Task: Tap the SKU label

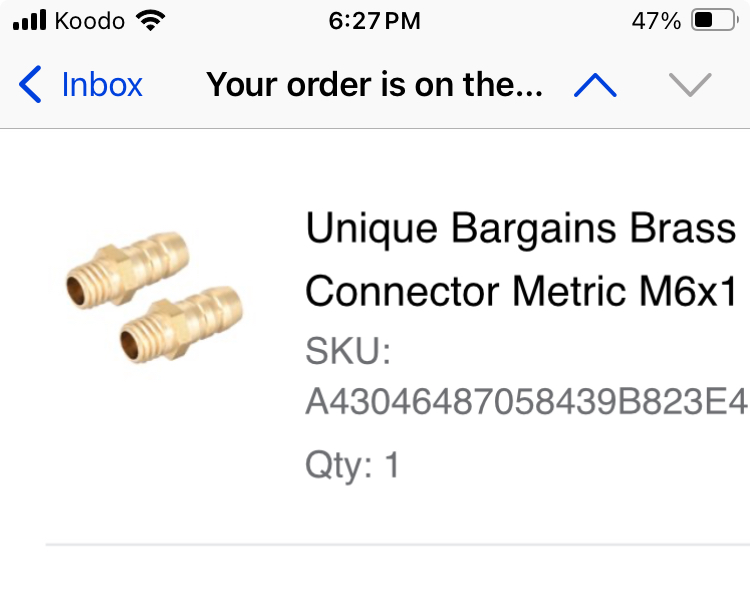Action: coord(347,352)
